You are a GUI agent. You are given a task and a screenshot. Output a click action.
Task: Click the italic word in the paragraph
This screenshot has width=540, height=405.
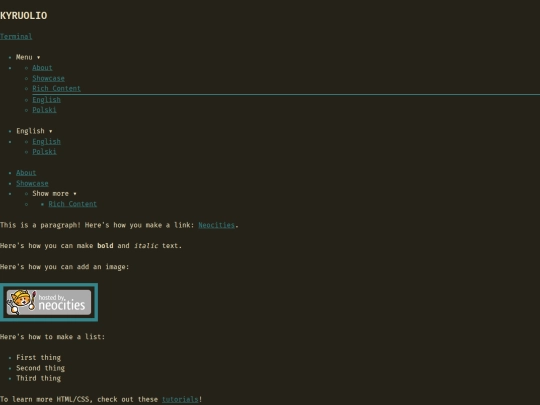pyautogui.click(x=146, y=246)
